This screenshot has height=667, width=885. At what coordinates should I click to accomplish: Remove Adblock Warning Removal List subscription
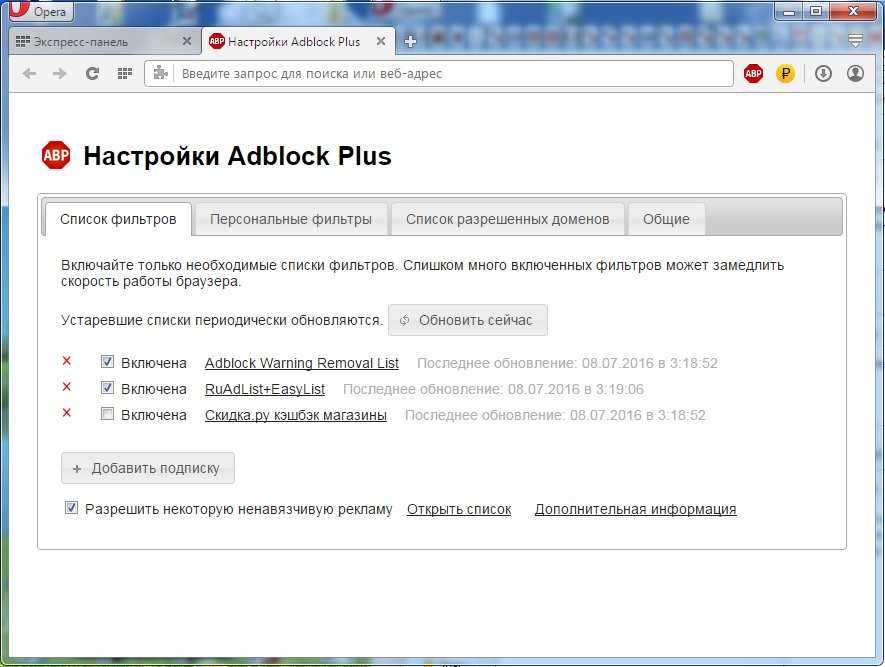(x=67, y=361)
